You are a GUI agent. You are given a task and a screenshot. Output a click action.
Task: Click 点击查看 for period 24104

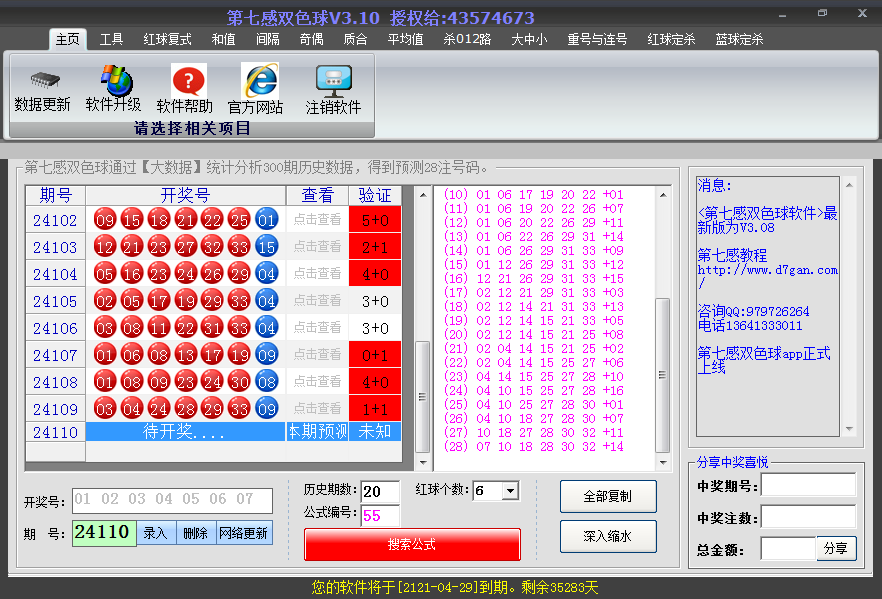click(317, 273)
